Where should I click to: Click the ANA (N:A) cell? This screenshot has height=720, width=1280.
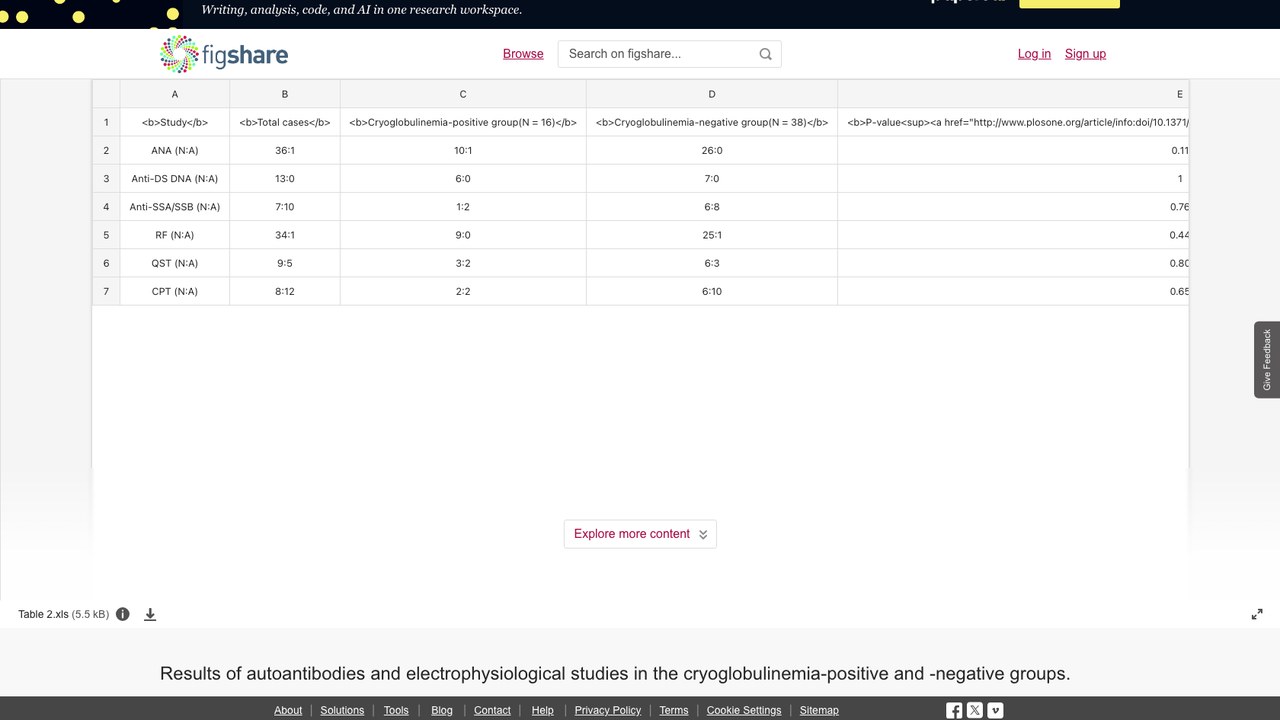(x=175, y=151)
